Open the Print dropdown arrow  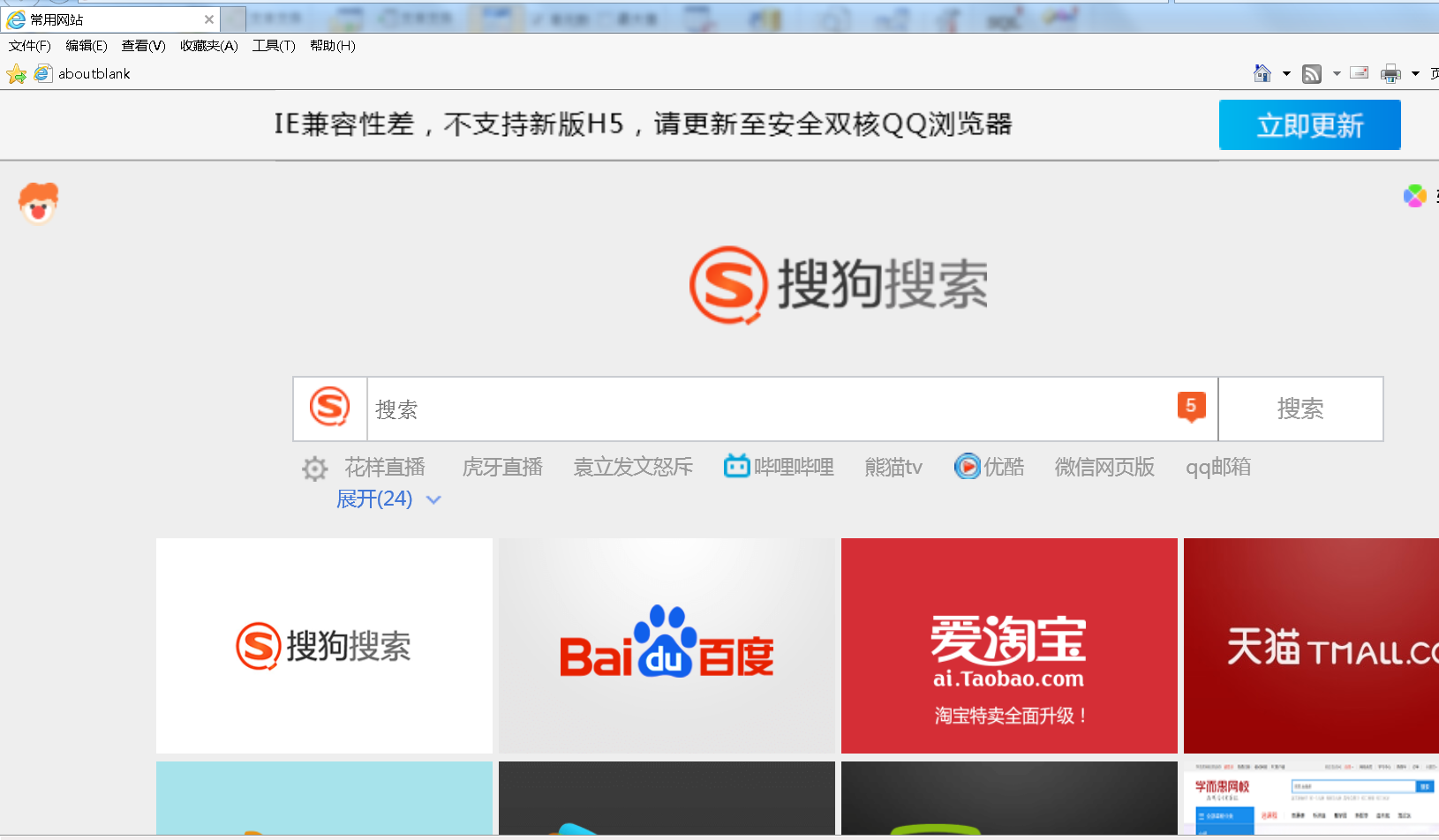1415,73
